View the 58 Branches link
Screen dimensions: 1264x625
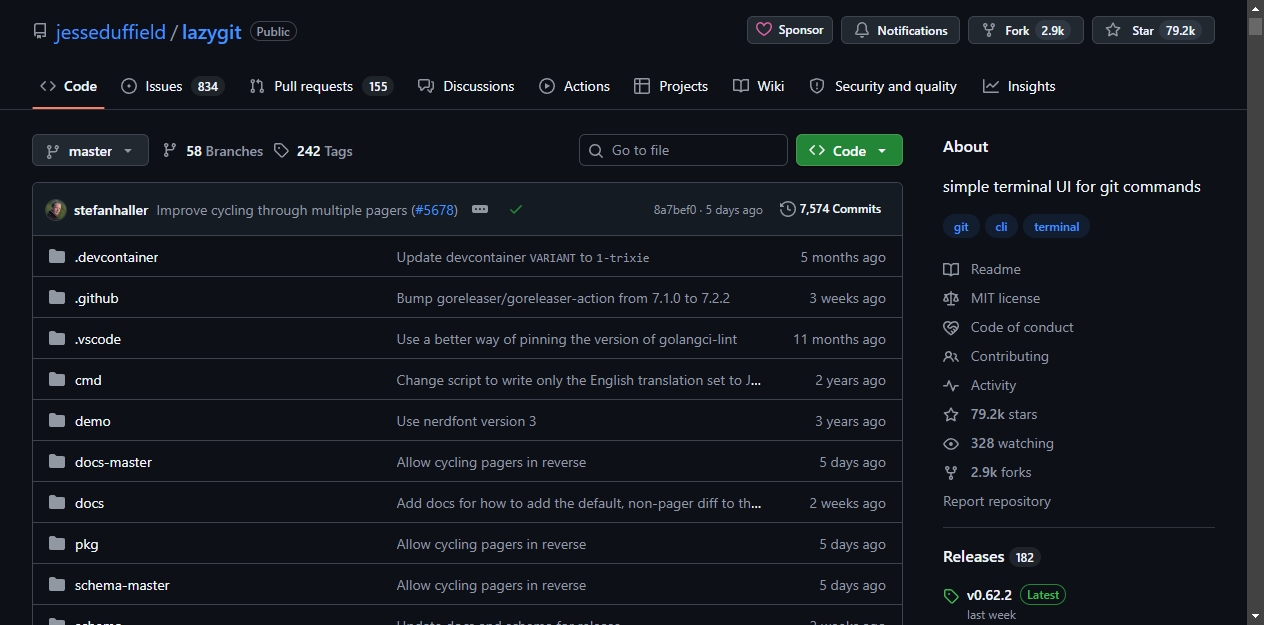pos(213,151)
